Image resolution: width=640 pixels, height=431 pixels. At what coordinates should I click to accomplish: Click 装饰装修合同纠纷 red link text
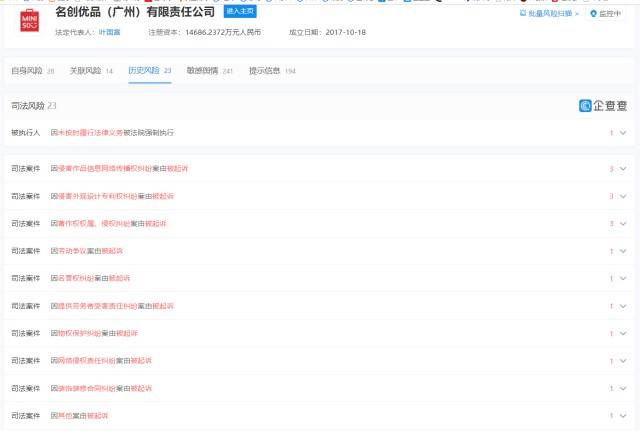click(x=87, y=389)
